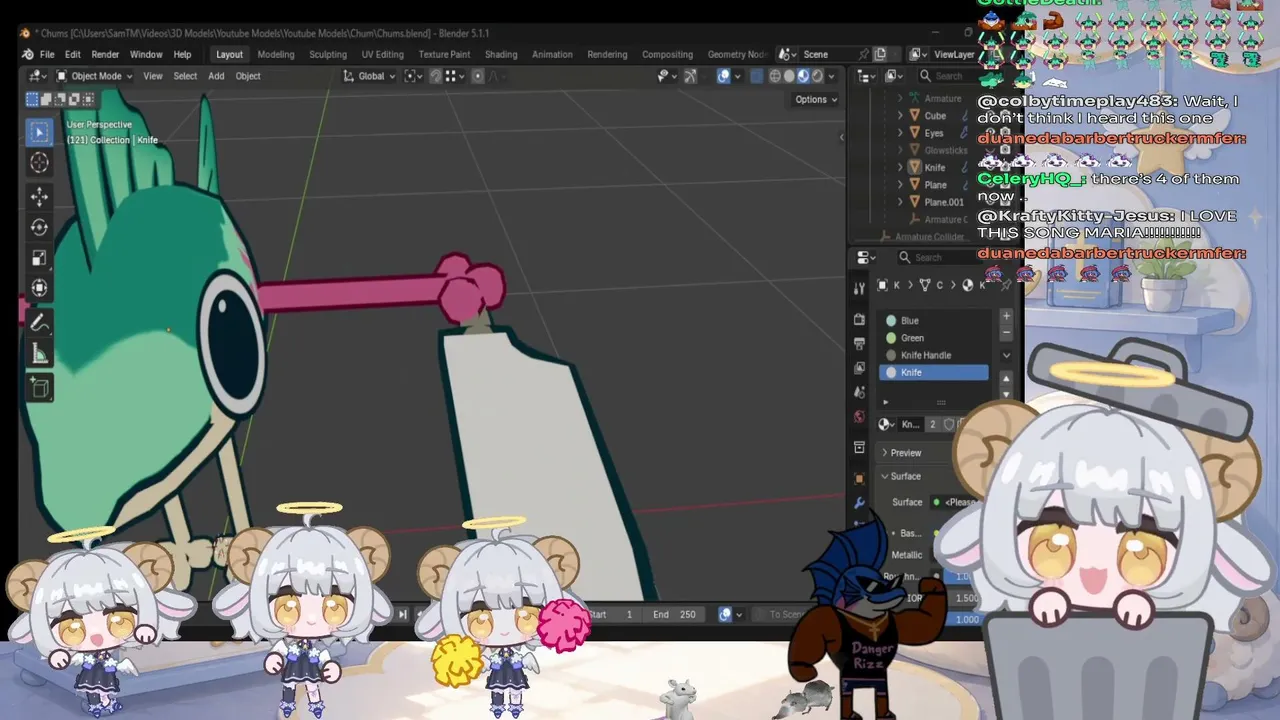Image resolution: width=1280 pixels, height=720 pixels.
Task: Switch to the UV Editing workspace tab
Action: click(x=383, y=54)
